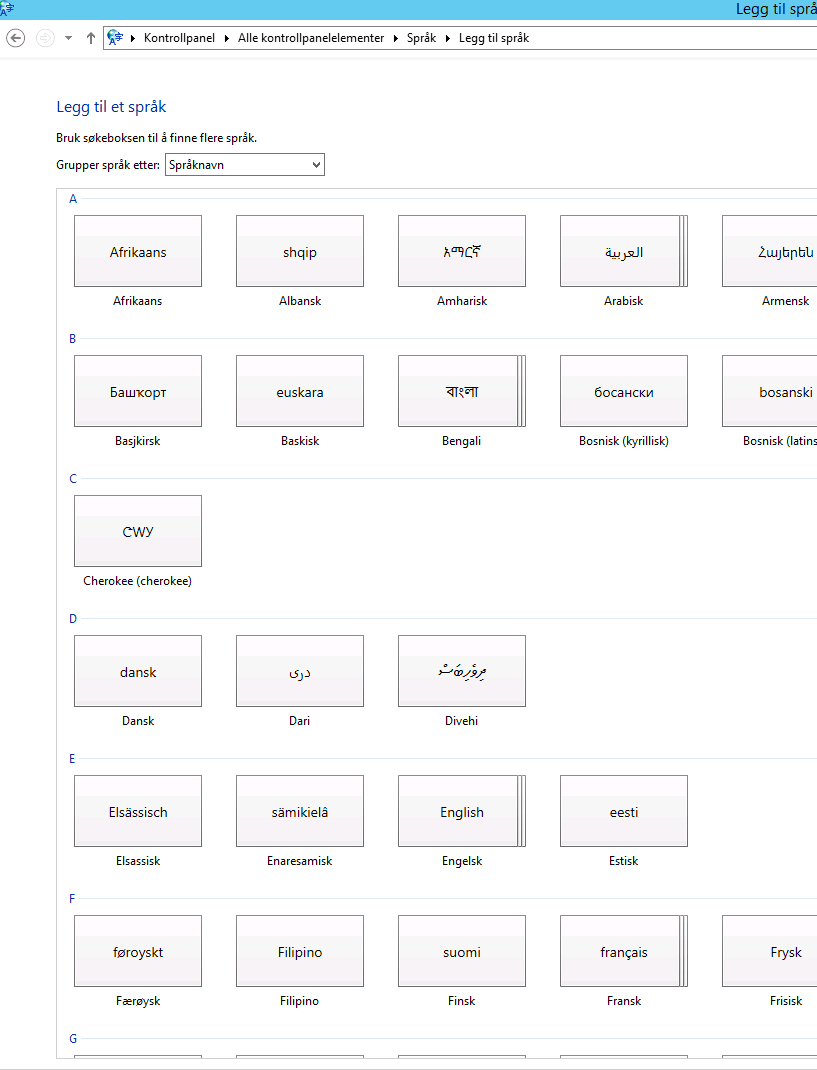Select the Albansk (shqip) tile
817x1070 pixels.
tap(300, 251)
